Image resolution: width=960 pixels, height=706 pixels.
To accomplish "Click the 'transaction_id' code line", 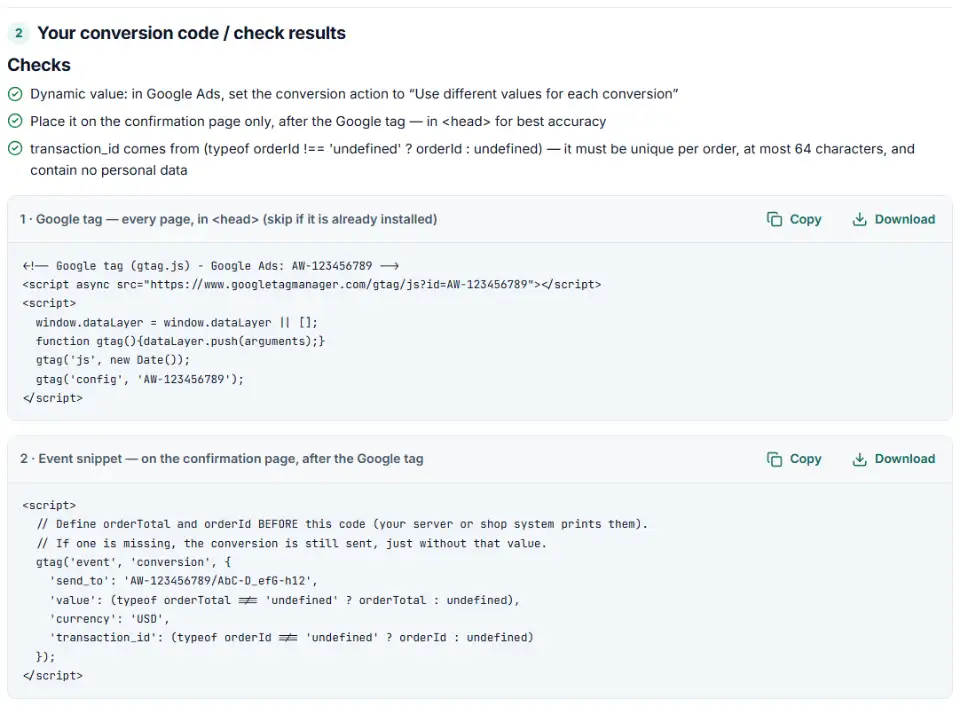I will pos(291,637).
